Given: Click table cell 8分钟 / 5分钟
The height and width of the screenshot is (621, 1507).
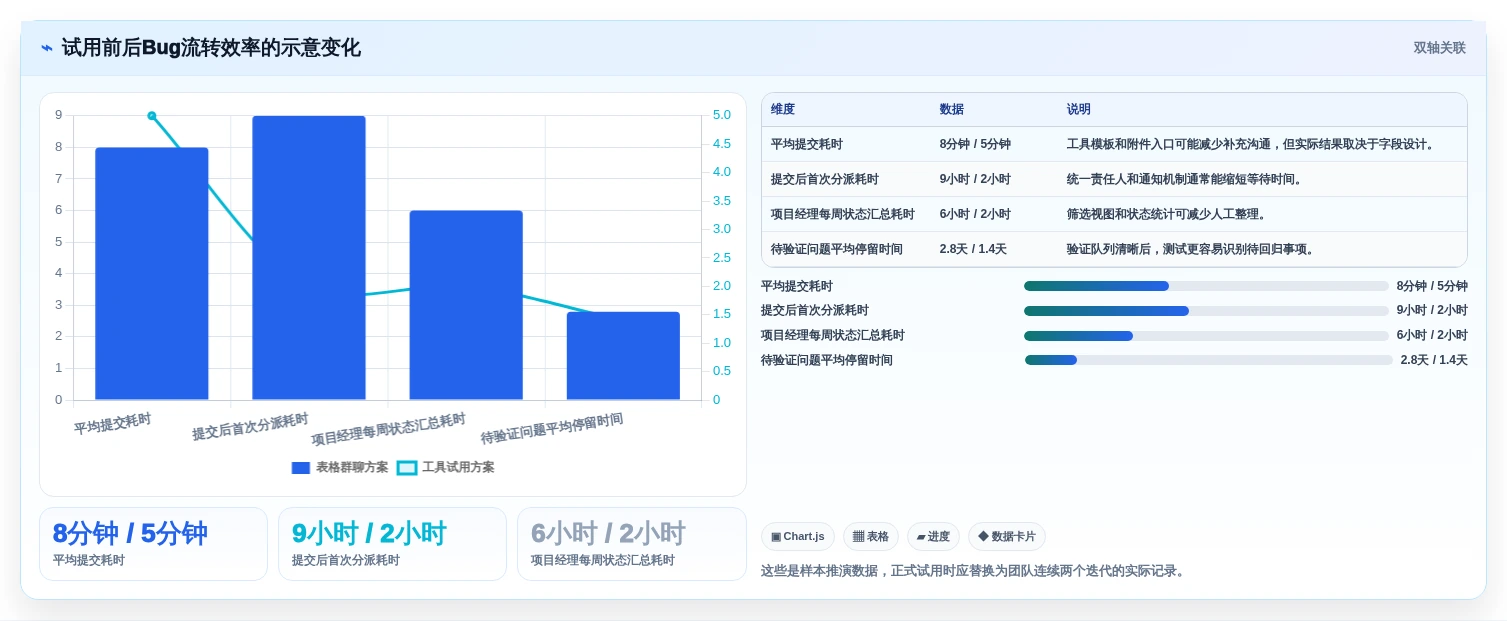Looking at the screenshot, I should [975, 144].
